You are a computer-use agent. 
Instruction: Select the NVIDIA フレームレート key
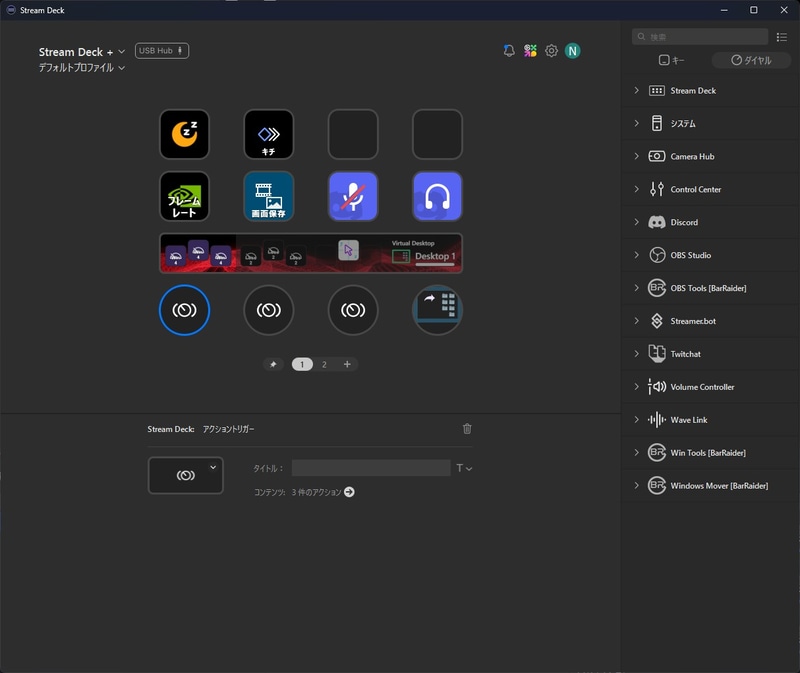click(184, 196)
